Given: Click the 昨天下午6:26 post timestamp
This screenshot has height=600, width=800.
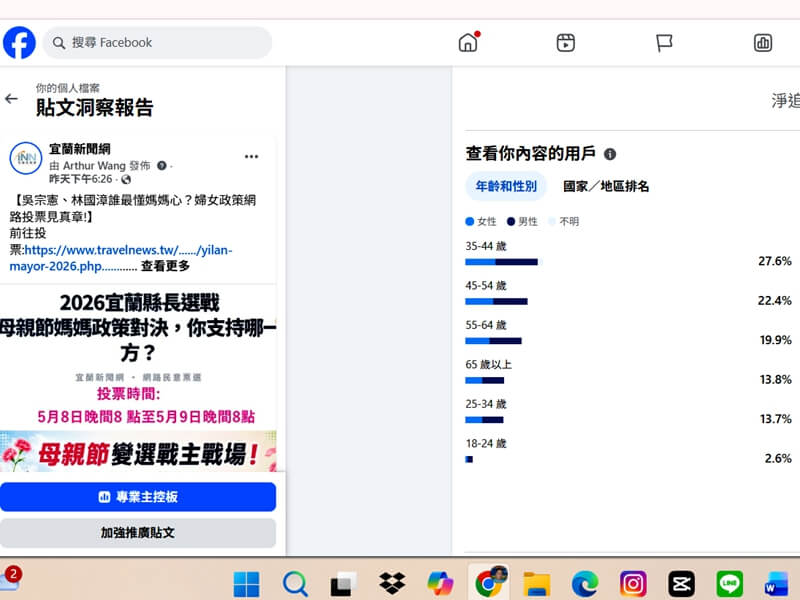Looking at the screenshot, I should pos(81,179).
